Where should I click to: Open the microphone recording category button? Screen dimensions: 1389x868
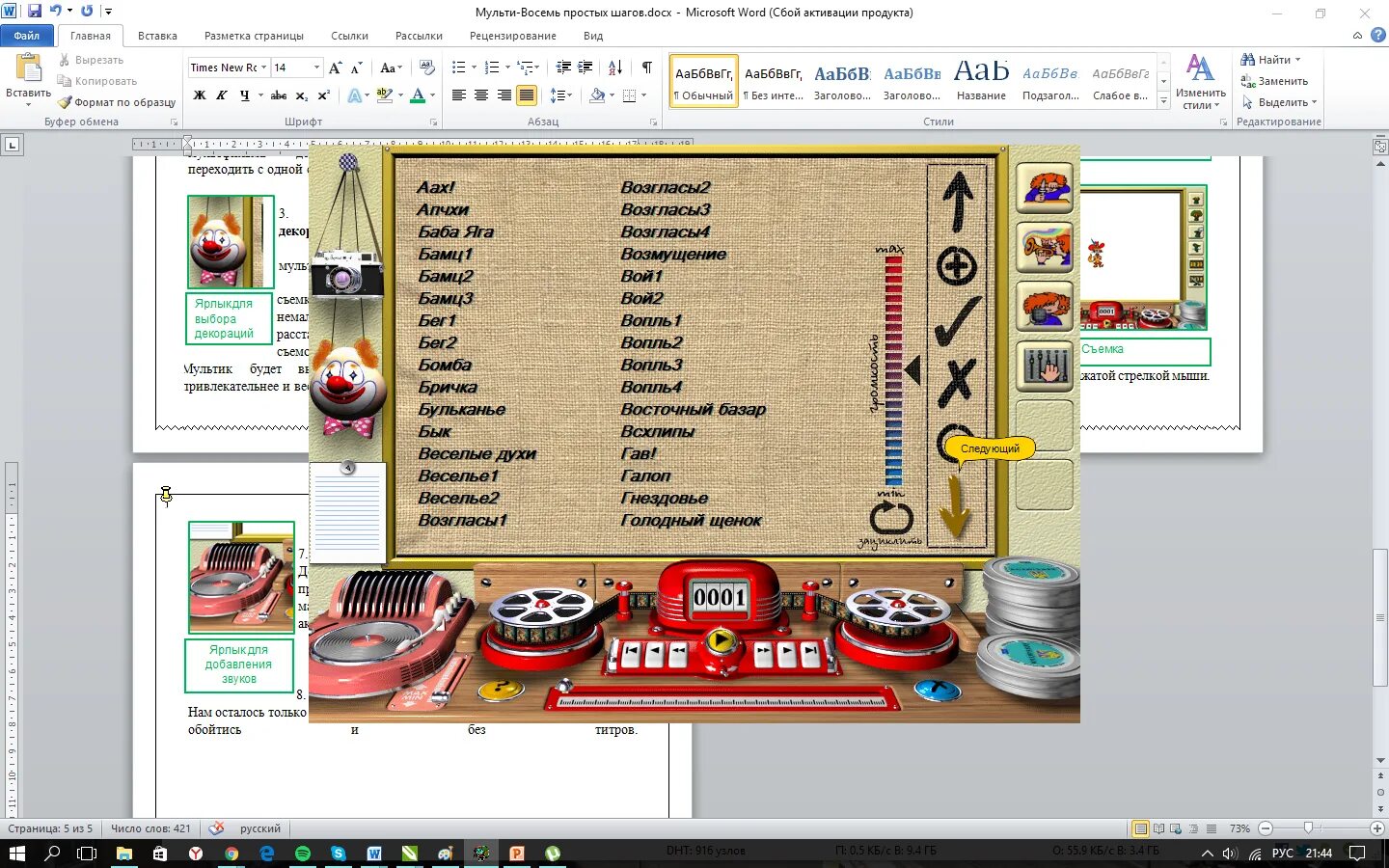click(x=1045, y=307)
